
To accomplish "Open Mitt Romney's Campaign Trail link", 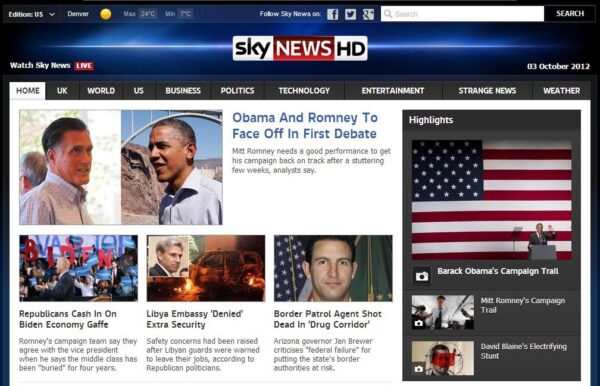I will coord(523,305).
